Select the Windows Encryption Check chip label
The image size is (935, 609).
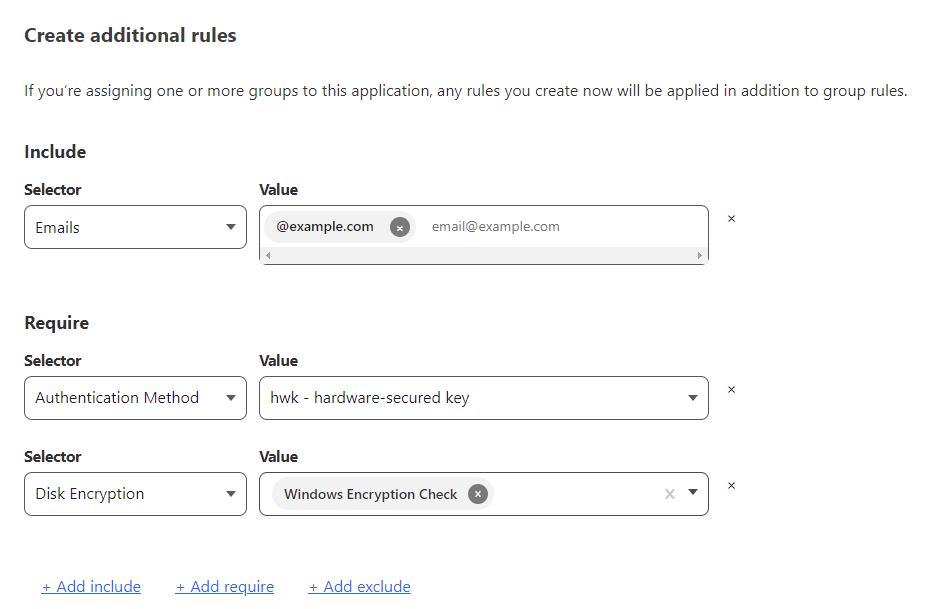[x=370, y=494]
